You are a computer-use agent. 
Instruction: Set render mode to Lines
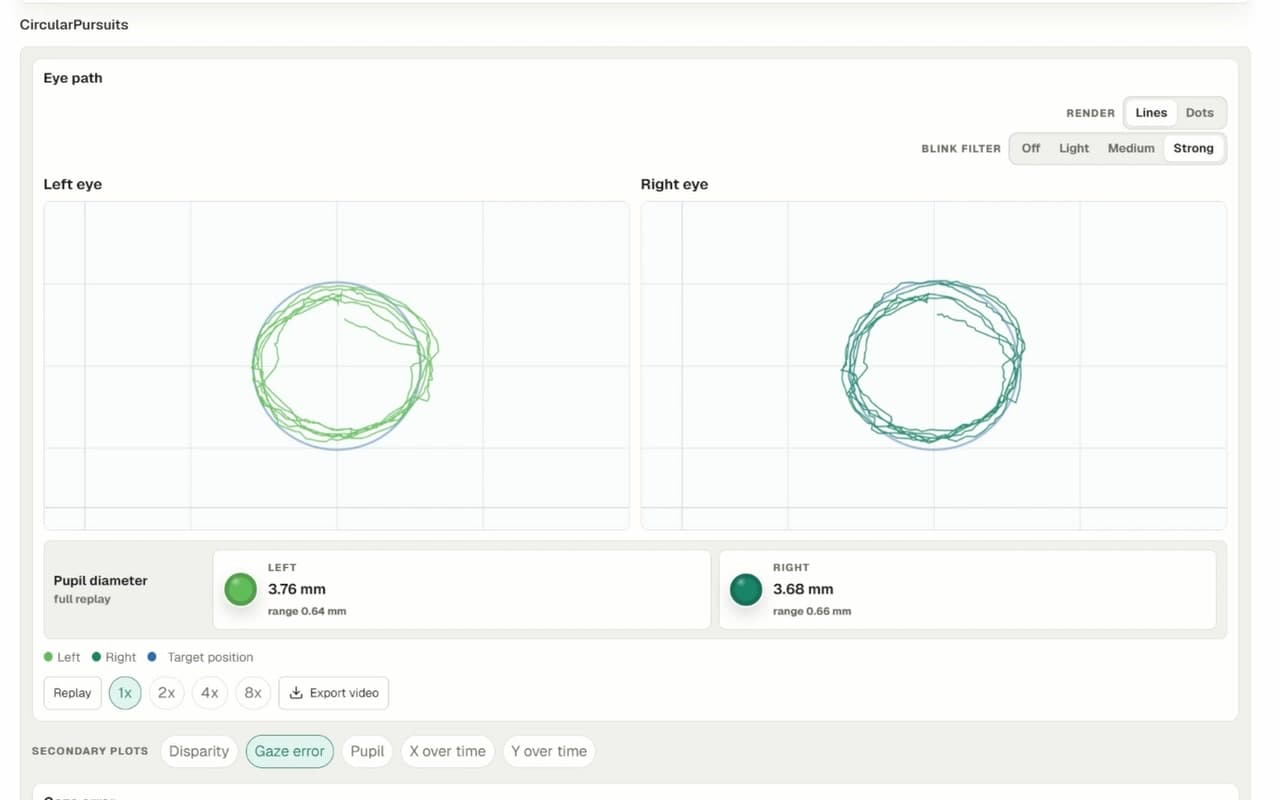click(x=1151, y=113)
